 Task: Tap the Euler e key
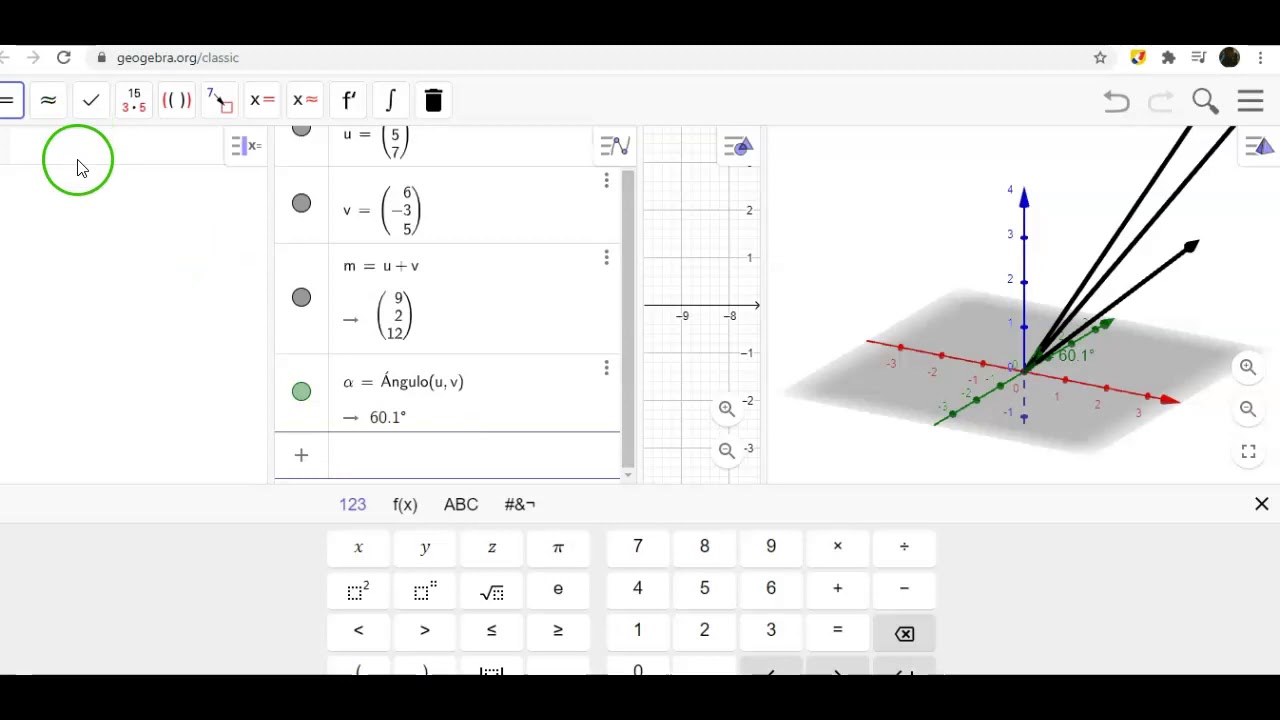(558, 590)
